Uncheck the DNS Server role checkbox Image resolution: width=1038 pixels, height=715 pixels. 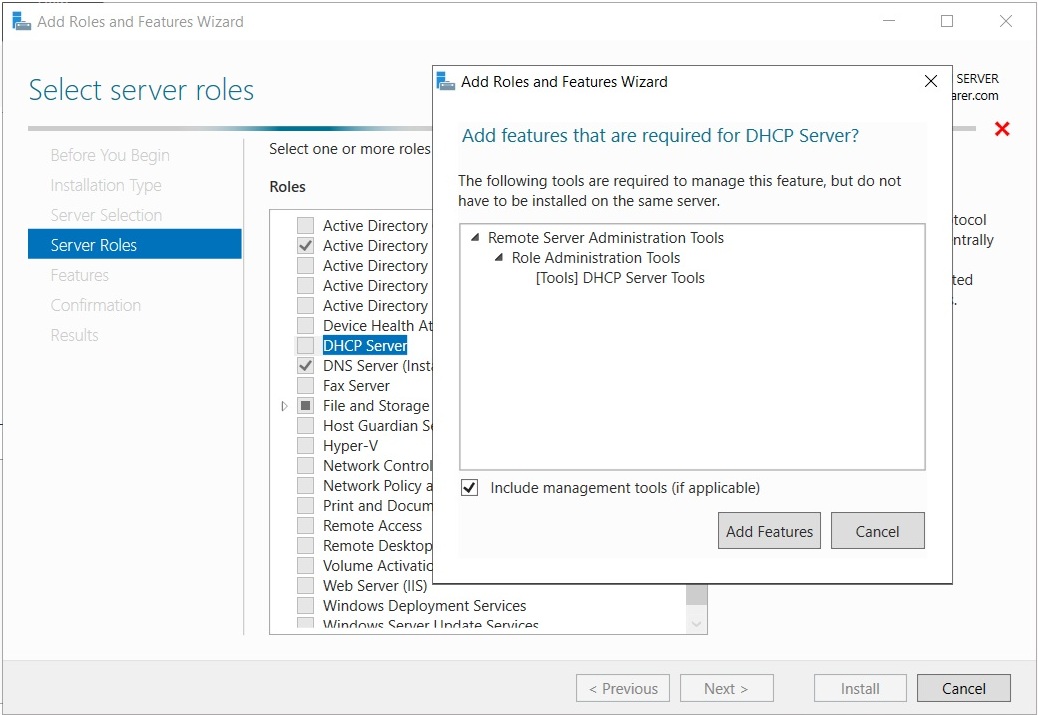305,366
